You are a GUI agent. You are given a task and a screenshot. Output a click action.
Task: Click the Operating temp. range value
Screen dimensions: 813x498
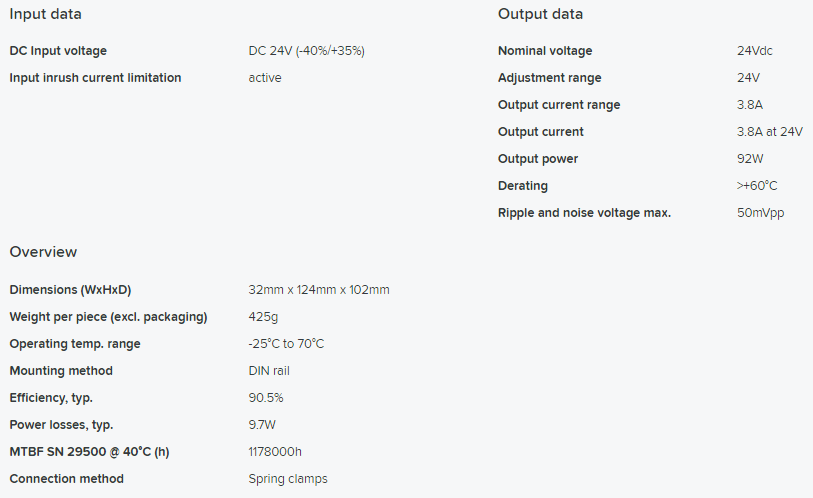click(x=286, y=343)
